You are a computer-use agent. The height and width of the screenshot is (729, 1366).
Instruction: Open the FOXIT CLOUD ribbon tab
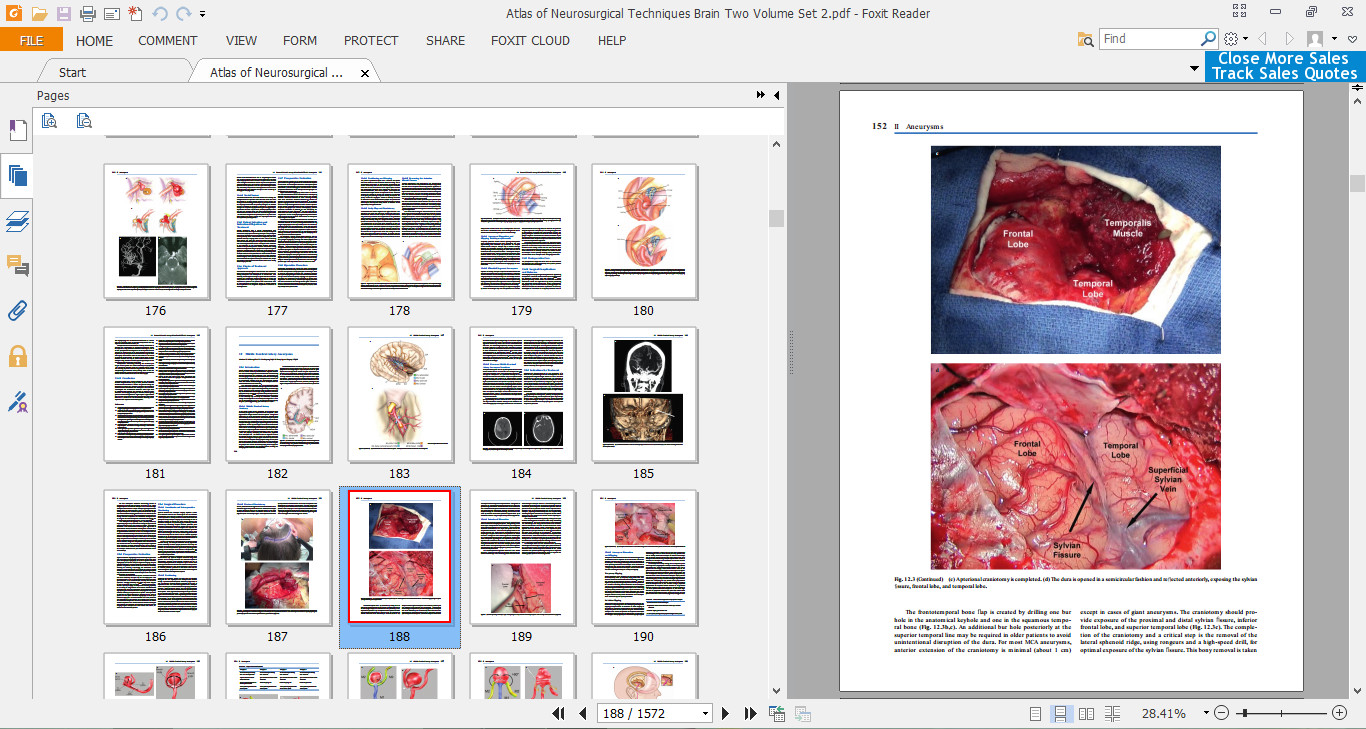point(530,40)
